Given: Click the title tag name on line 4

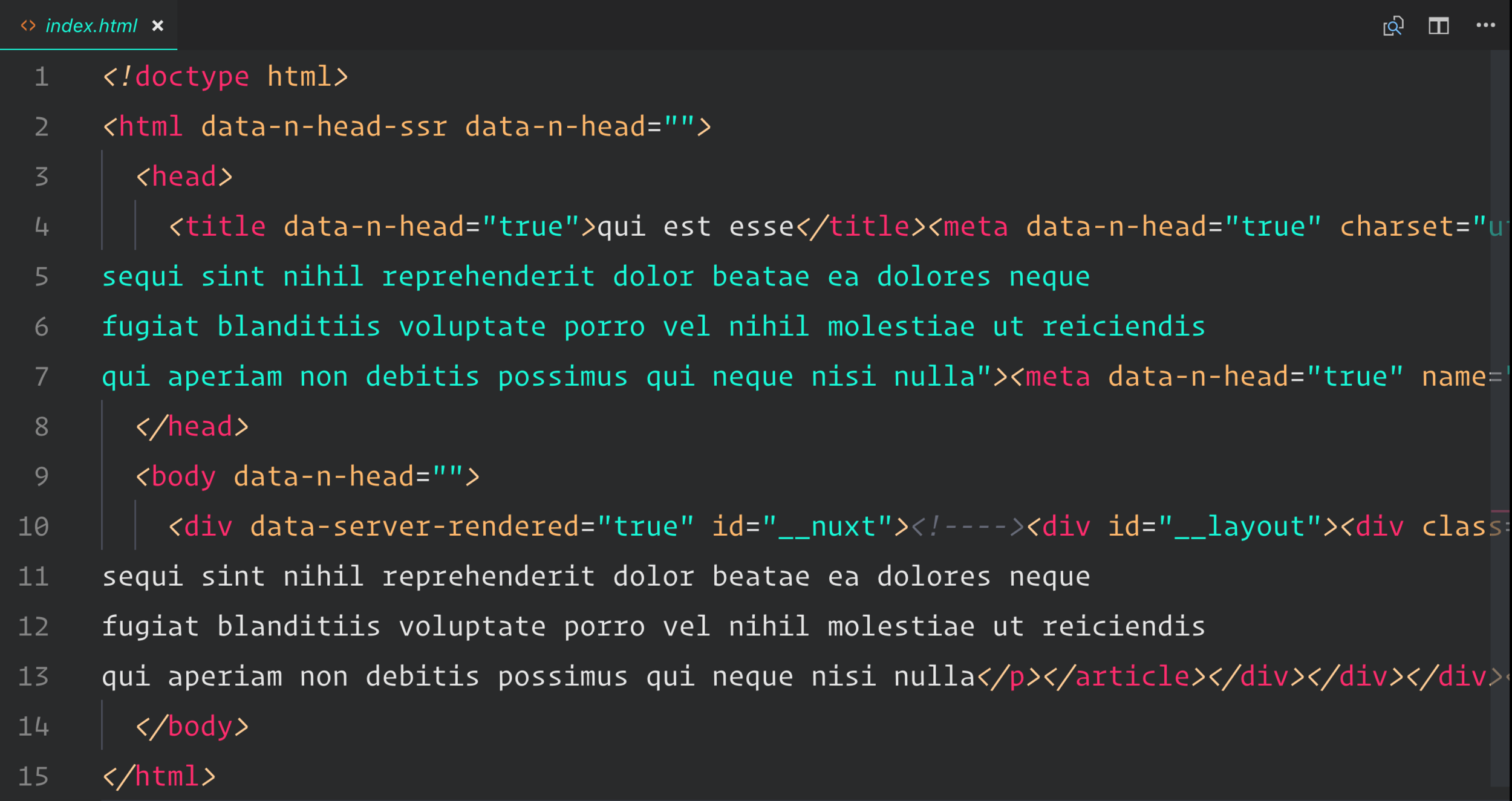Looking at the screenshot, I should click(225, 227).
